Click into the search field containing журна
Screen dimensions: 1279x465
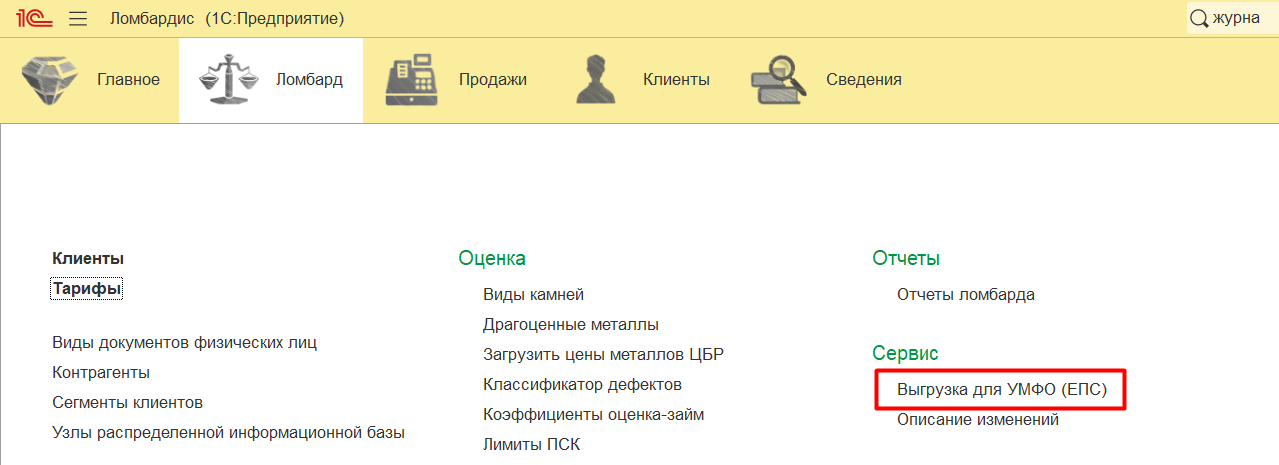(1233, 18)
